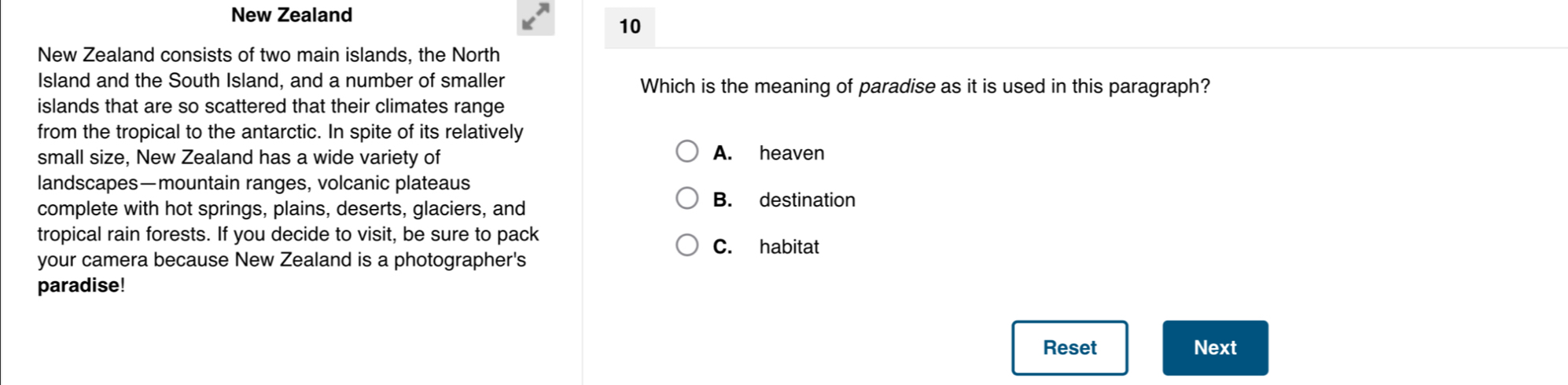Click the question prompt text
This screenshot has height=385, width=1568.
[925, 86]
